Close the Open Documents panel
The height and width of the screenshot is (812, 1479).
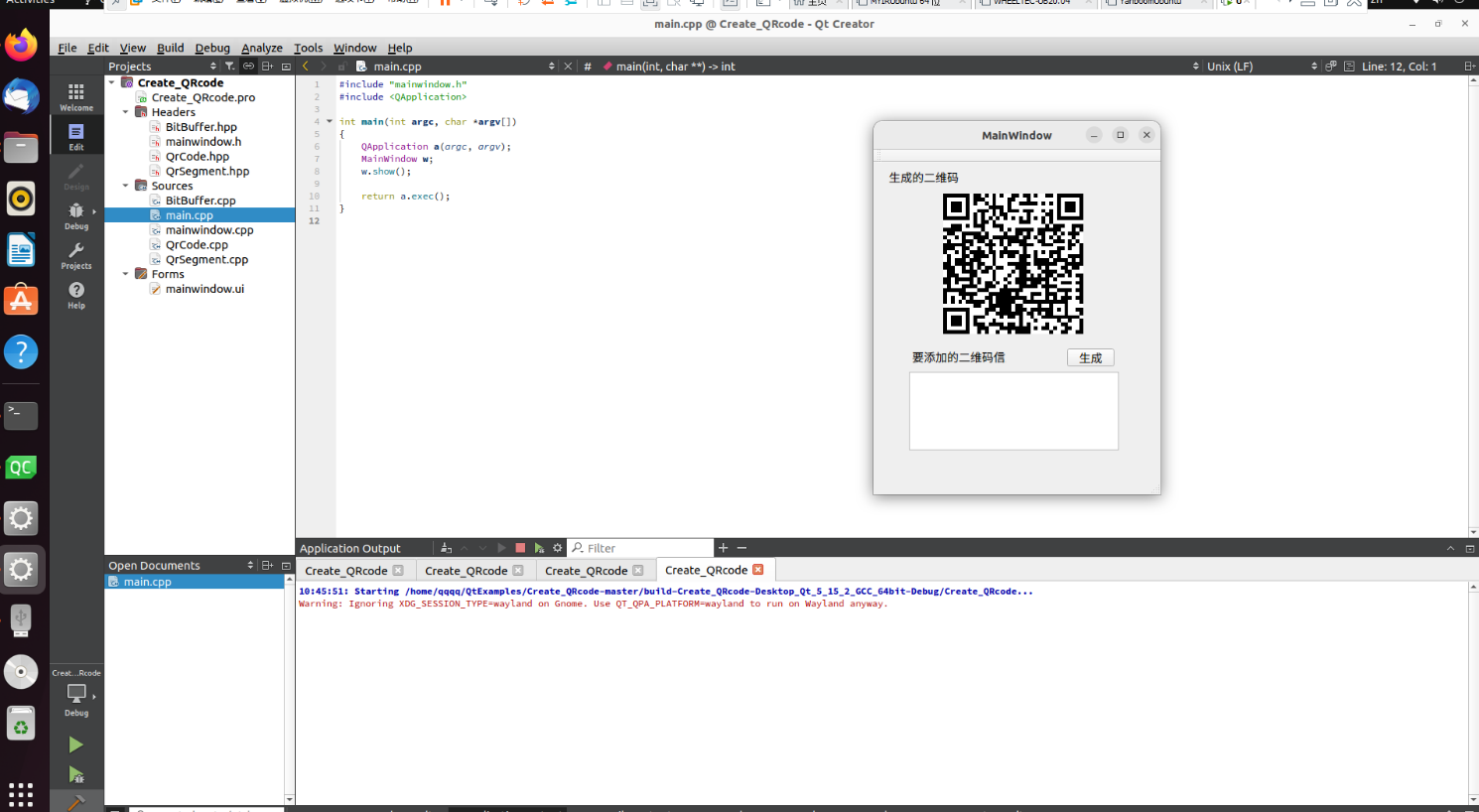[x=286, y=565]
